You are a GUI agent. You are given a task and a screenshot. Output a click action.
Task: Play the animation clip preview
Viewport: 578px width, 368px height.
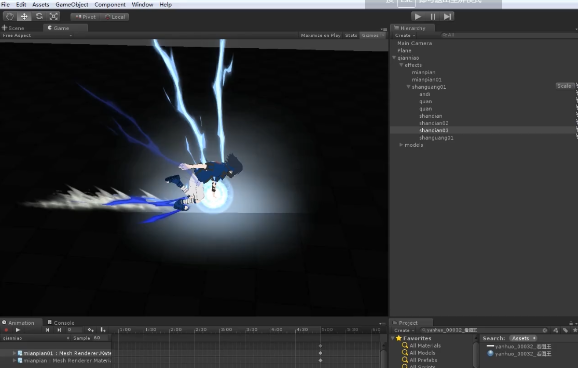point(17,330)
